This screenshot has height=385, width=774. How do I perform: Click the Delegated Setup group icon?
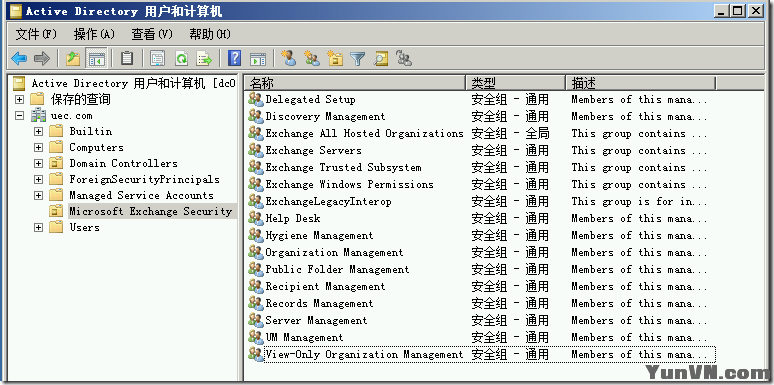[x=256, y=99]
